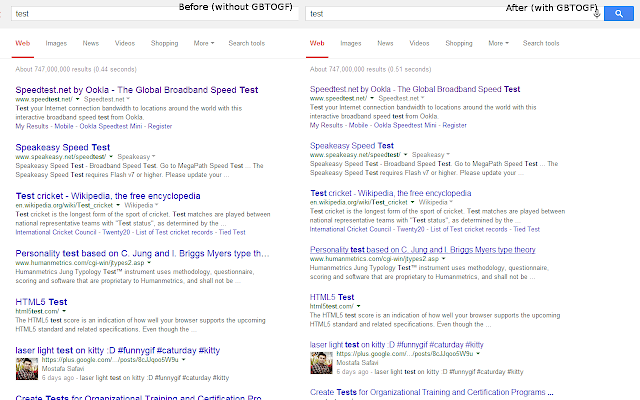Switch to Videos tab in the Before pane
The height and width of the screenshot is (400, 640).
point(124,43)
